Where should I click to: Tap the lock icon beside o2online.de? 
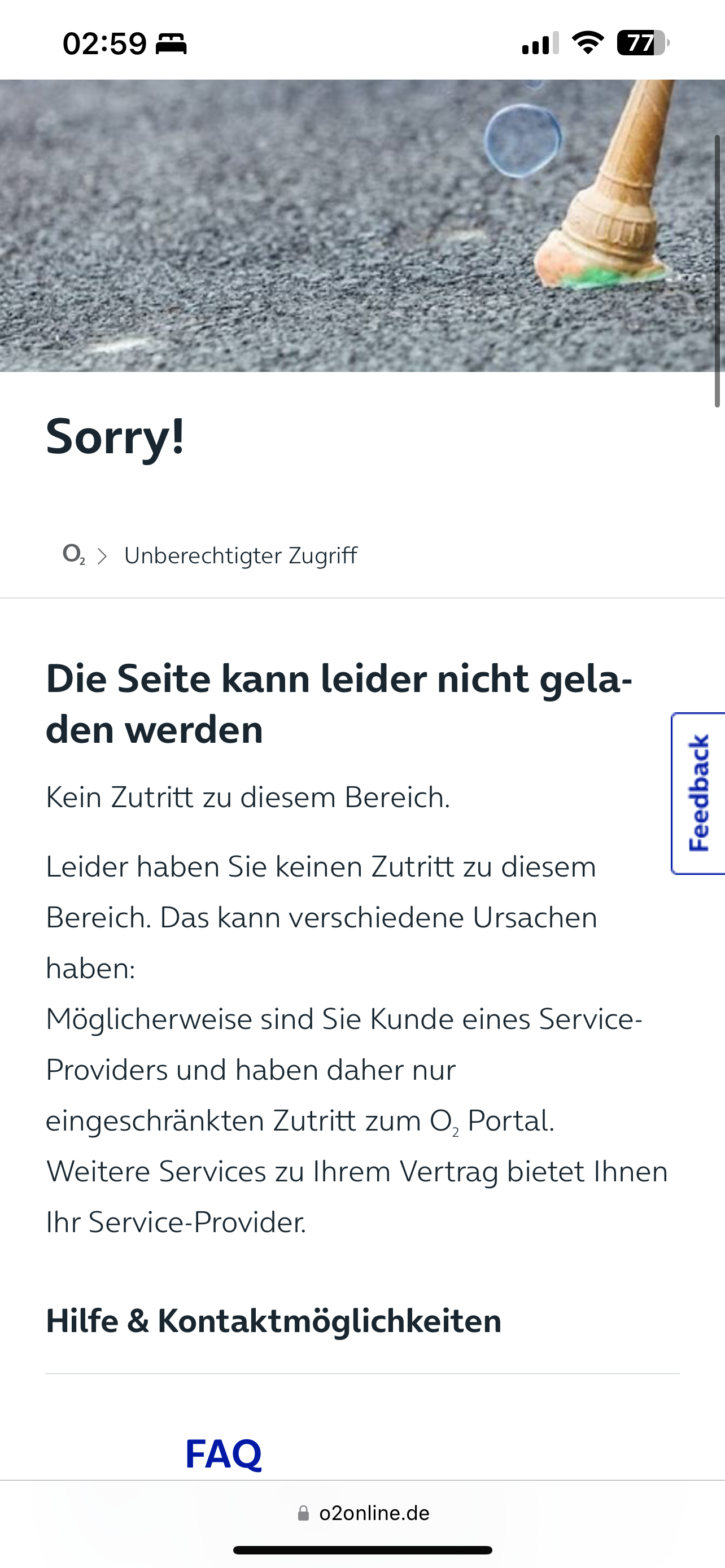[x=303, y=1513]
